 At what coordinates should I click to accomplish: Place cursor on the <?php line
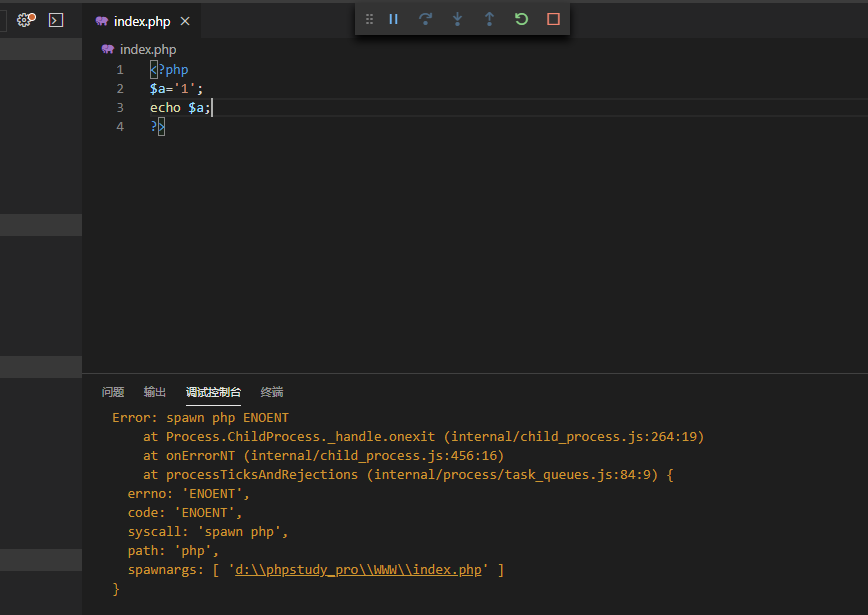(169, 70)
